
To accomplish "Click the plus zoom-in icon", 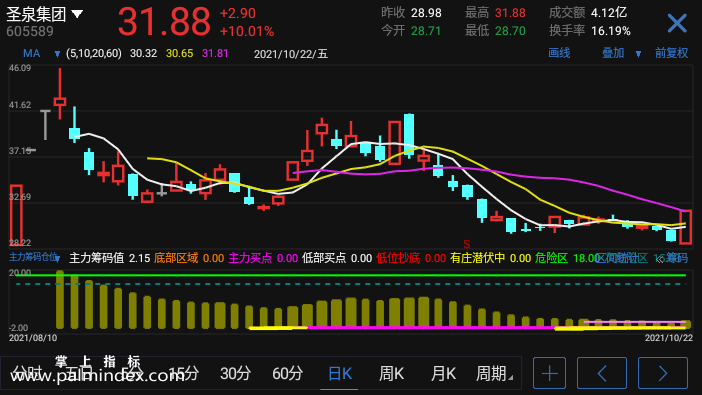I will pyautogui.click(x=549, y=373).
